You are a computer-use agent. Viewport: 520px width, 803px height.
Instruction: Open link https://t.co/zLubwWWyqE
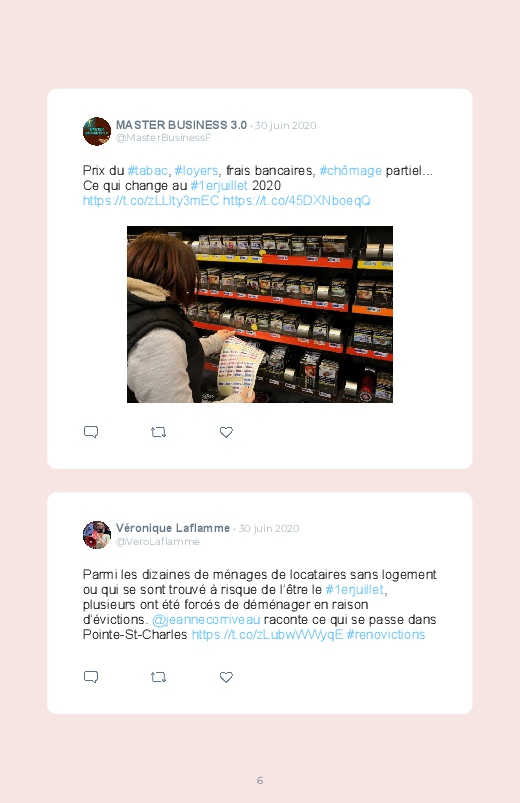click(267, 635)
